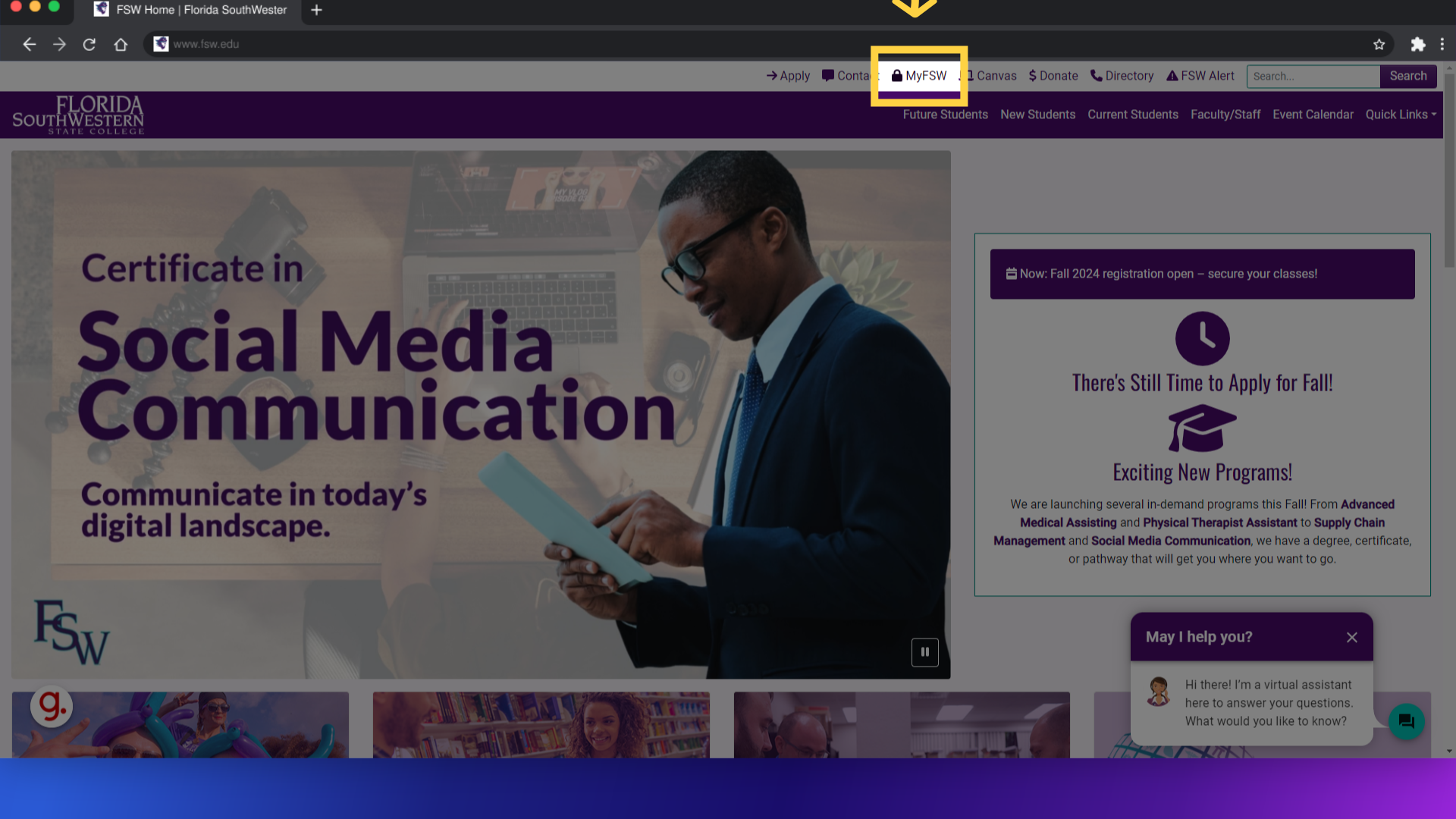Viewport: 1456px width, 819px height.
Task: Reload the FSW page
Action: tap(89, 45)
